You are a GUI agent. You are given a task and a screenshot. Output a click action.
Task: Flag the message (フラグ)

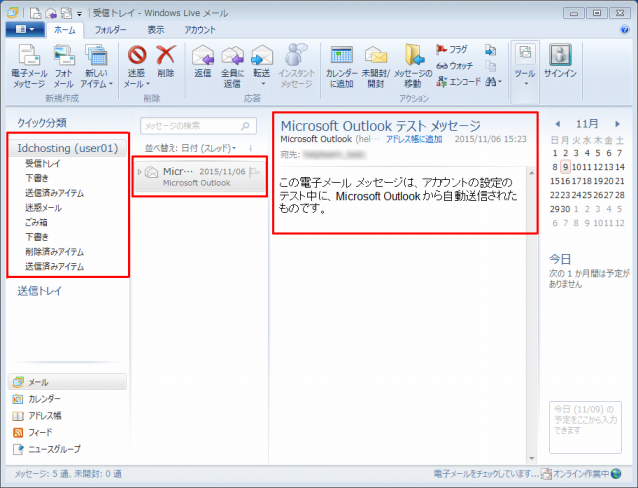(x=452, y=50)
